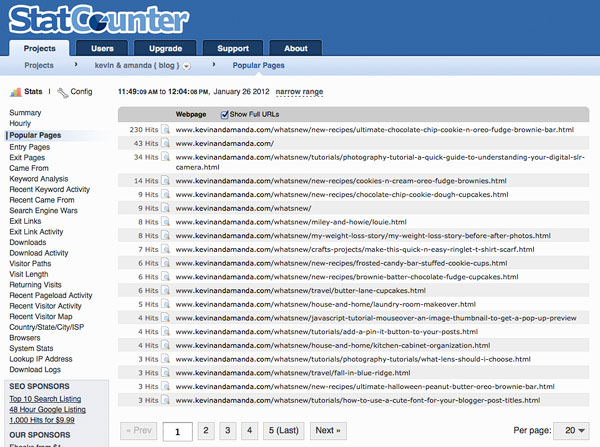Open the Stats bar chart icon

click(x=16, y=92)
